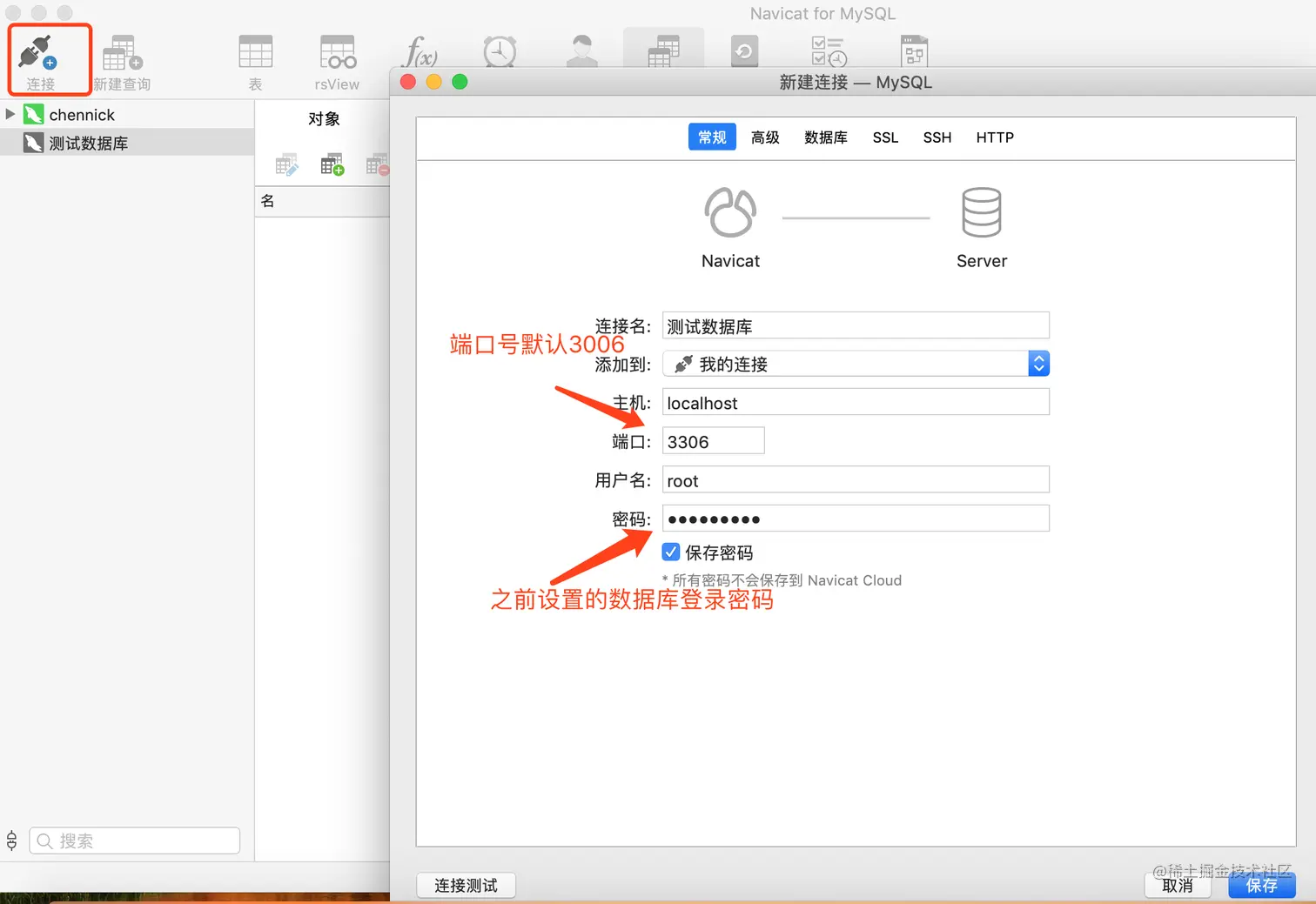
Task: Click the sidebar settings icon beside search
Action: 12,840
